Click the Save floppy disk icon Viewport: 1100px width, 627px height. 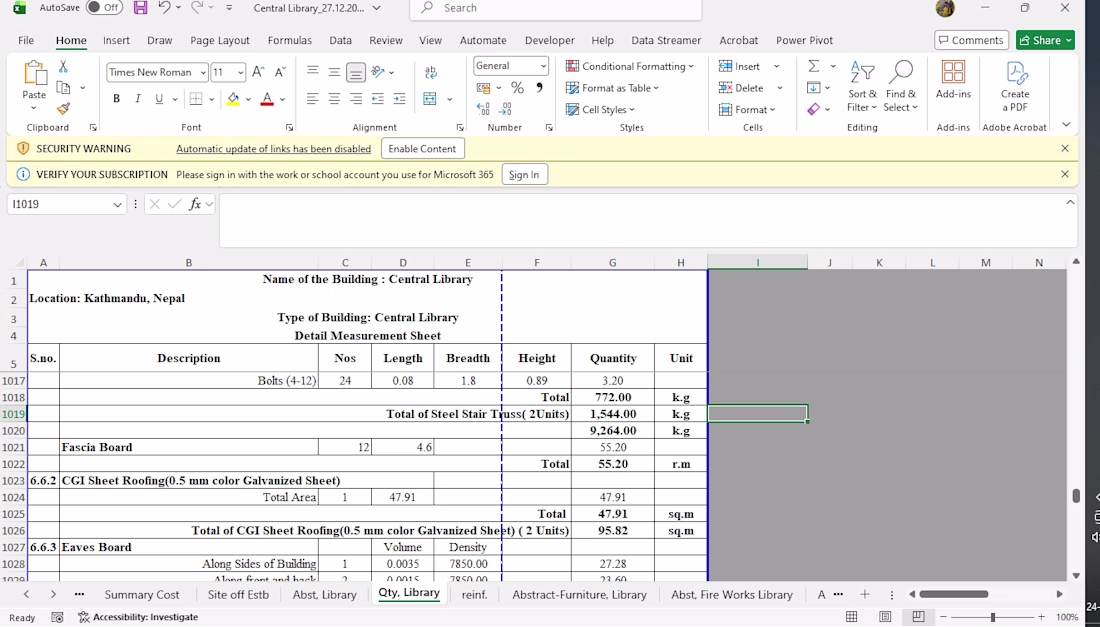click(140, 8)
